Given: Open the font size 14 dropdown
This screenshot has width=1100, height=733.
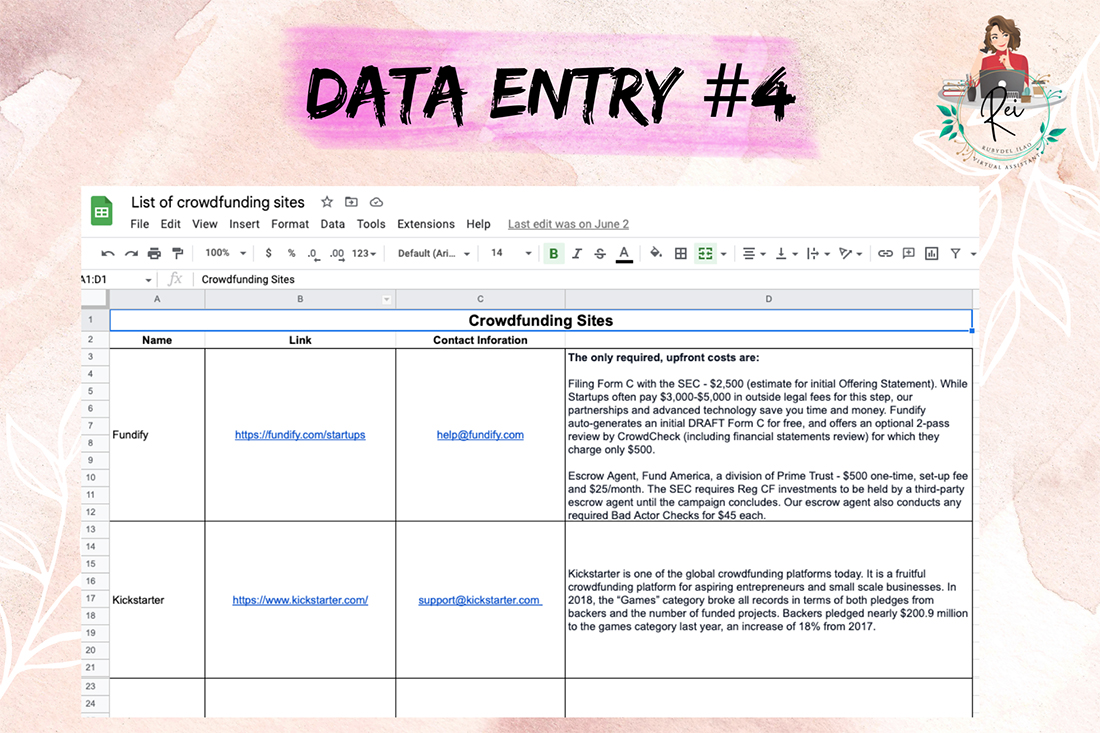Looking at the screenshot, I should [511, 253].
